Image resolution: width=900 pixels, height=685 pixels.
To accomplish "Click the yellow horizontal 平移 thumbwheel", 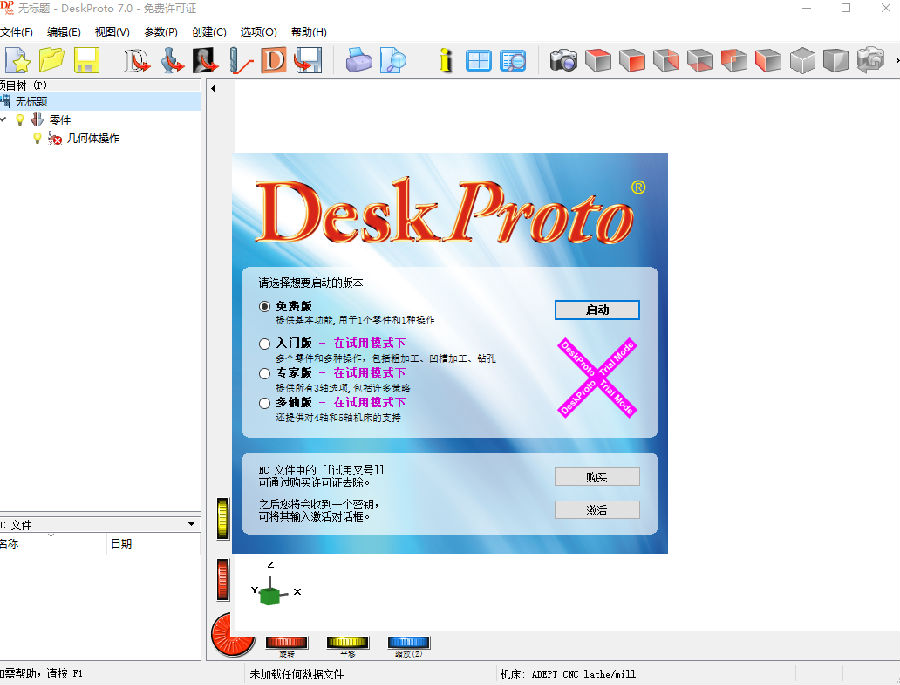I will (x=348, y=643).
